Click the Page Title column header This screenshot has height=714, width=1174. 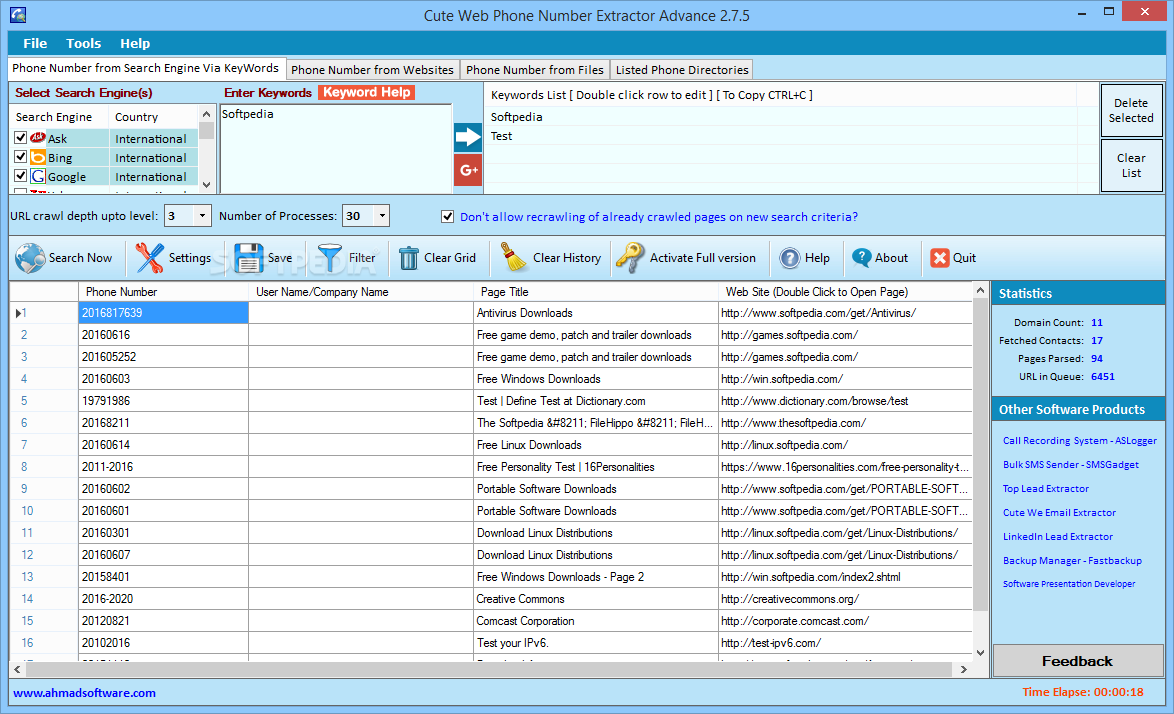pyautogui.click(x=596, y=292)
